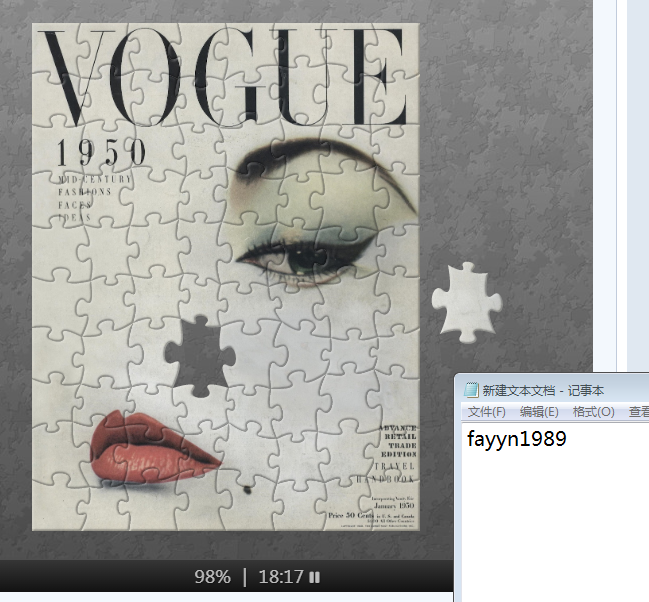Click the fayyn1989 text in Notepad
Screen dimensions: 649x602
[516, 439]
